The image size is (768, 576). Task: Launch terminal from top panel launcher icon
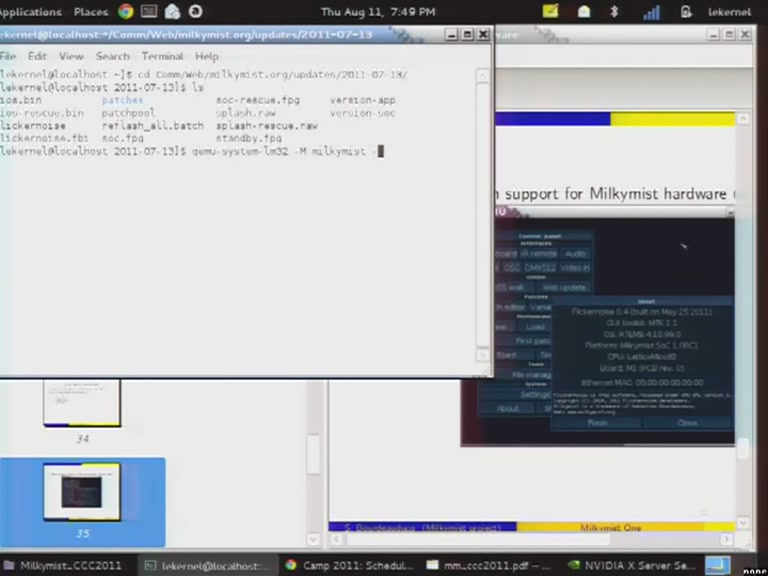tap(149, 11)
